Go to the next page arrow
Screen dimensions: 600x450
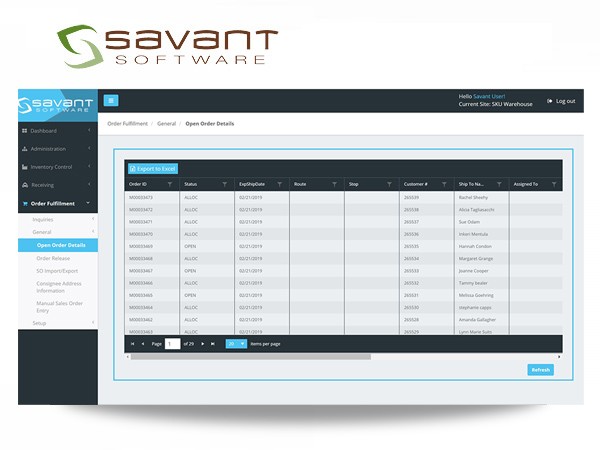(203, 343)
